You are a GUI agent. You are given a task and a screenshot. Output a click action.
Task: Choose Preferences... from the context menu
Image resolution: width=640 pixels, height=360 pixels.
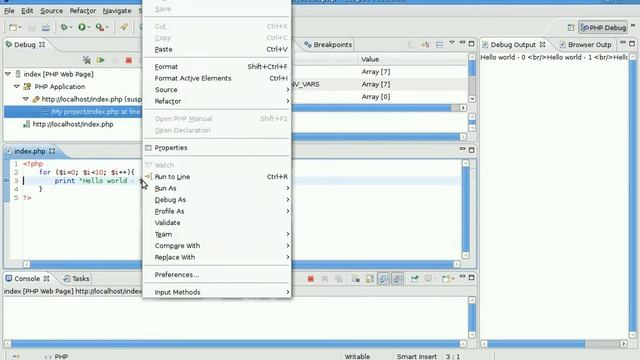pos(217,275)
